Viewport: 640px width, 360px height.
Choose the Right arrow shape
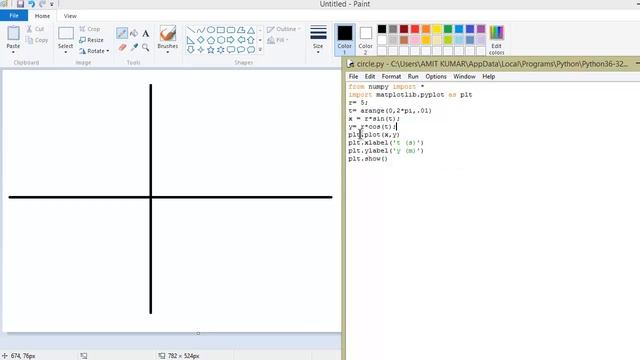pyautogui.click(x=231, y=40)
